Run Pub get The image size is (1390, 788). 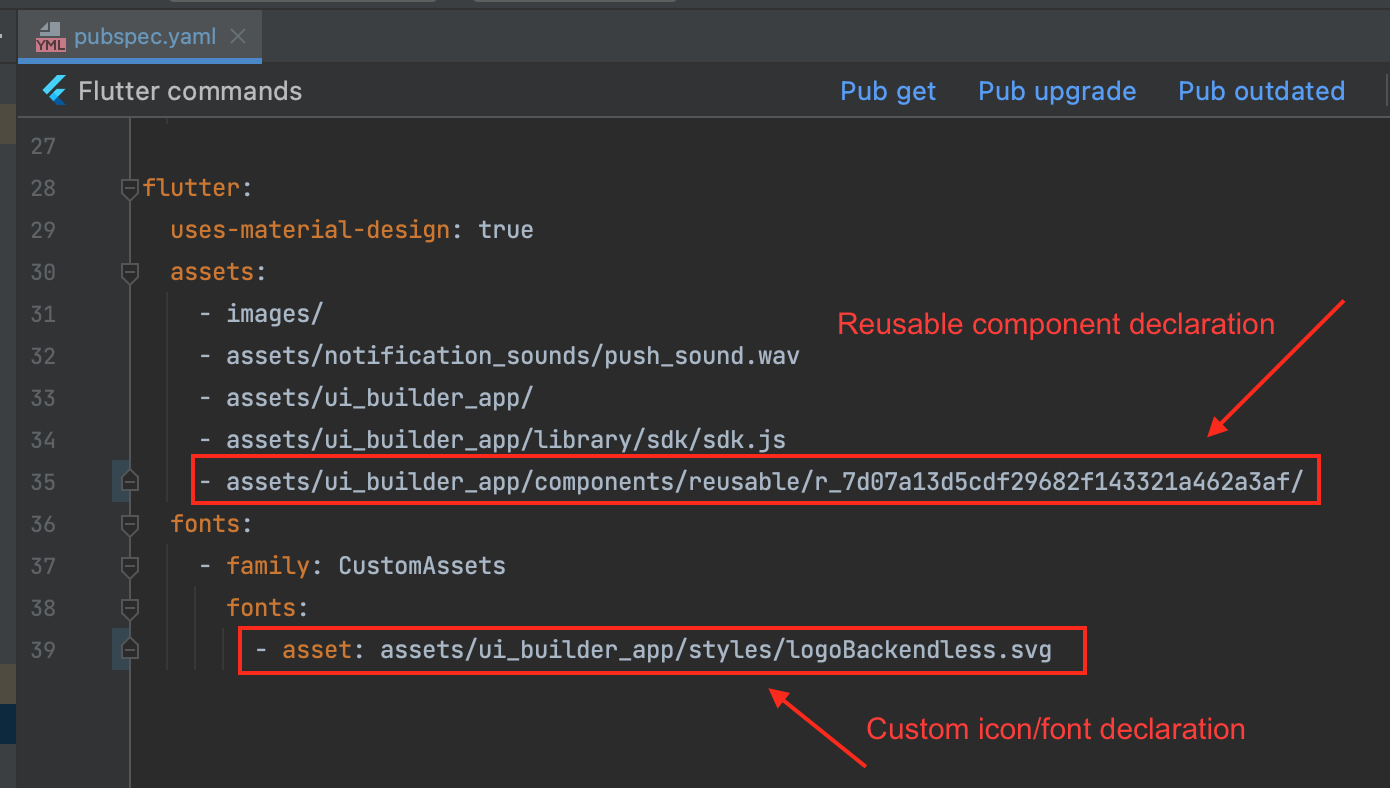(x=888, y=91)
